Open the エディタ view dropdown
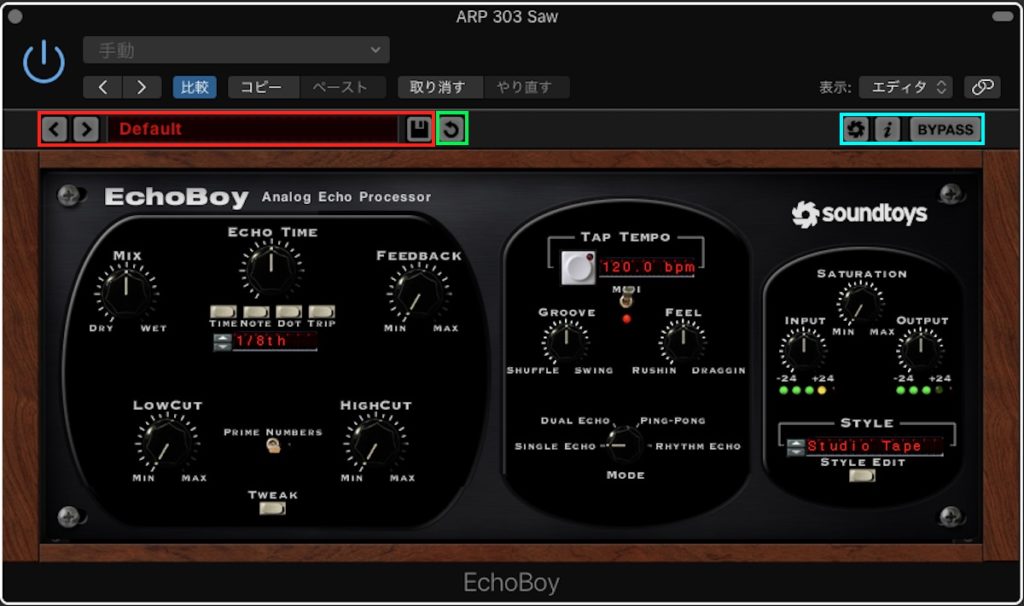This screenshot has height=606, width=1024. [906, 87]
